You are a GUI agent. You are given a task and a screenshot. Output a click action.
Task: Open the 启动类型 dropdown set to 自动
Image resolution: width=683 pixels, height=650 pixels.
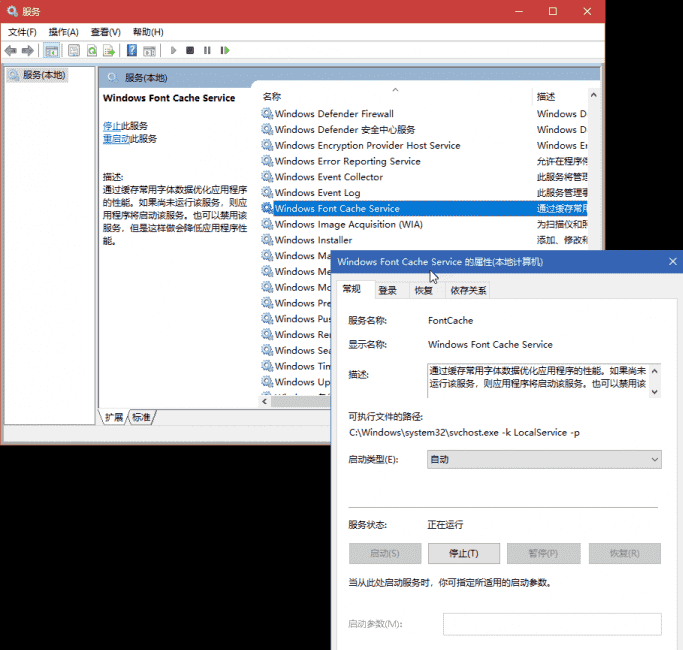click(x=544, y=460)
